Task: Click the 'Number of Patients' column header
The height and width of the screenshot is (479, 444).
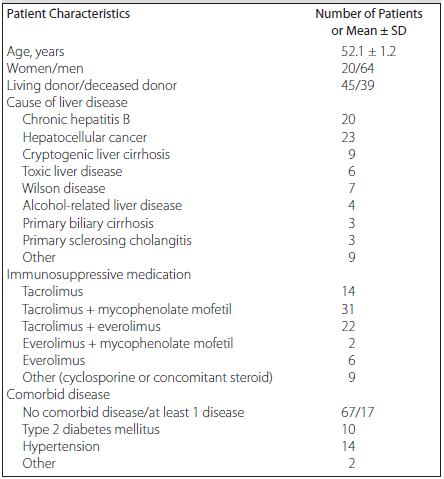Action: pyautogui.click(x=369, y=14)
